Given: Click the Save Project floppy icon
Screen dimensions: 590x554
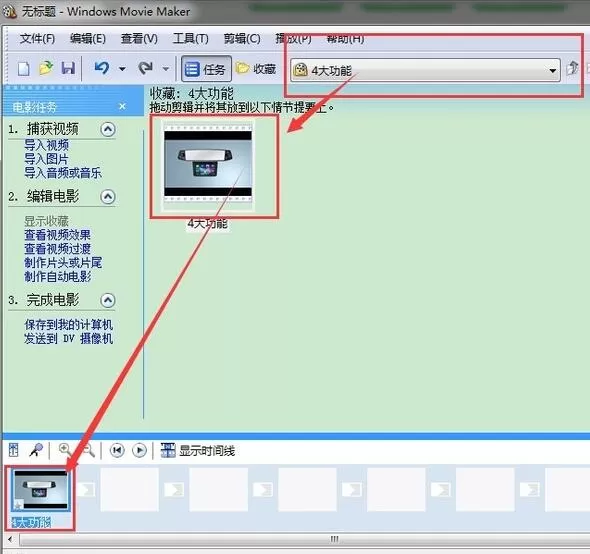Looking at the screenshot, I should 68,68.
